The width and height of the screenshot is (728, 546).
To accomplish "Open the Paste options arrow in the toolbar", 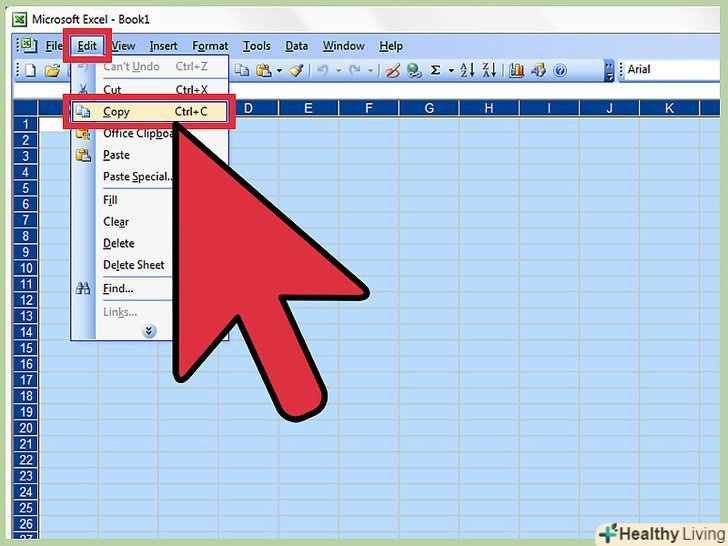I will click(x=279, y=71).
